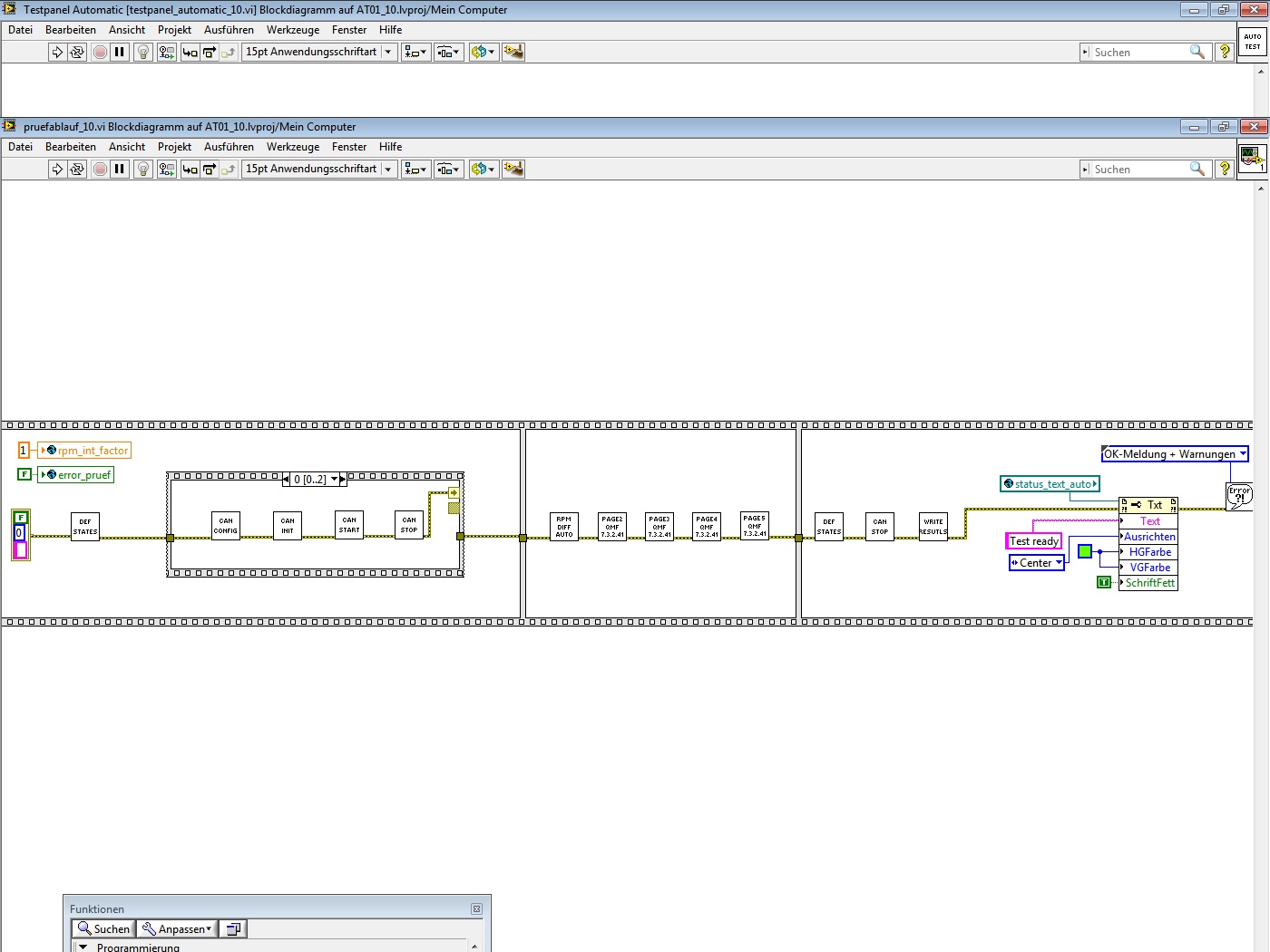1270x952 pixels.
Task: Toggle the F boolean constant wired to error_pruef
Action: click(x=24, y=474)
